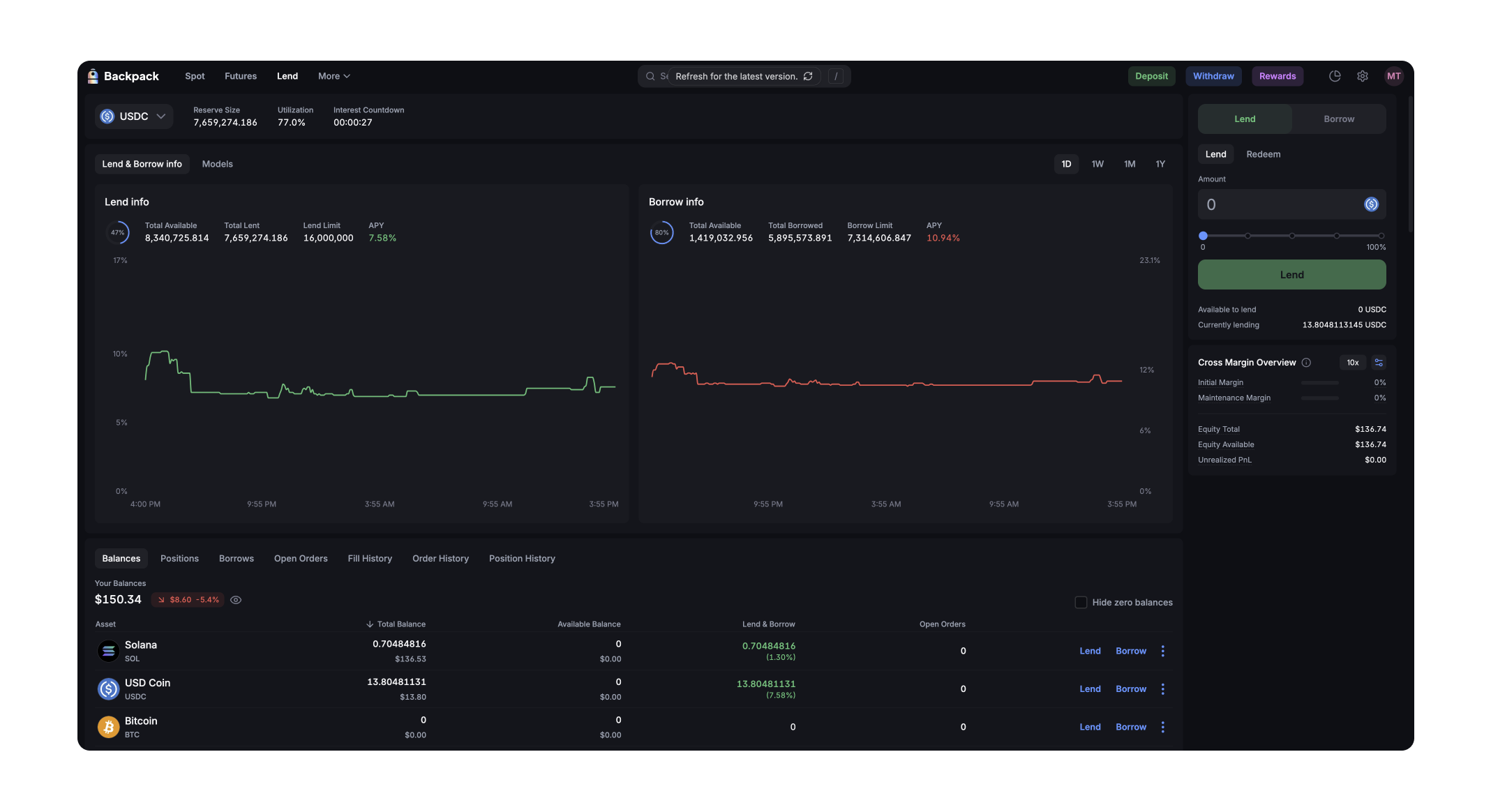
Task: Open margin settings sliders icon
Action: (x=1379, y=363)
